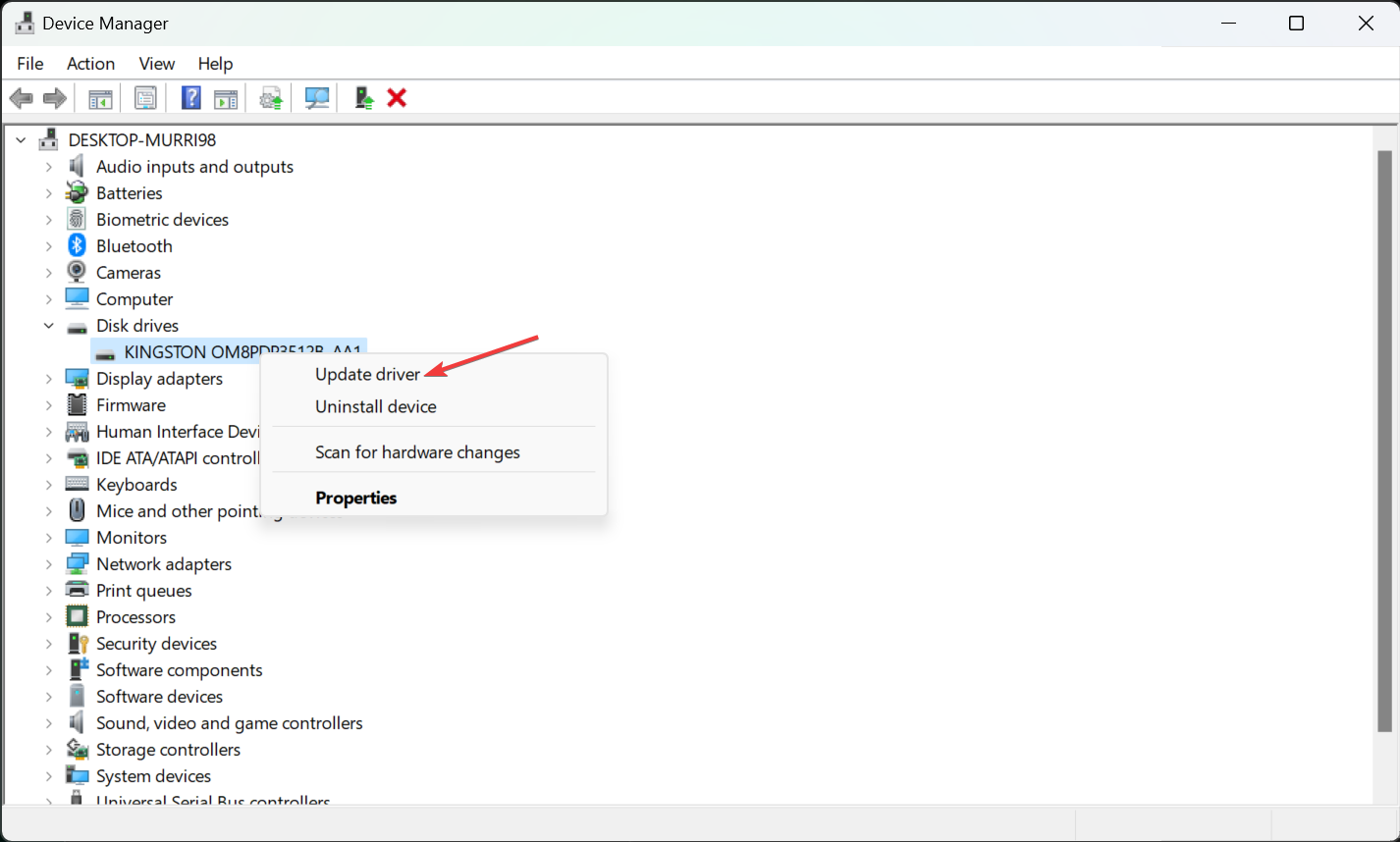Select the DESKTOP-MURRI98 computer name label
The width and height of the screenshot is (1400, 842).
(142, 140)
